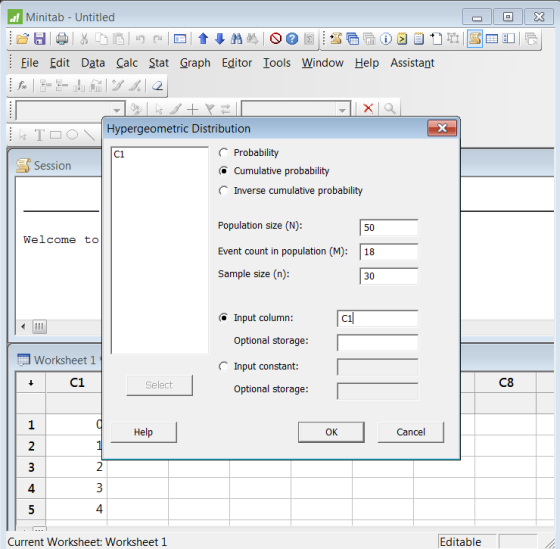Click the C1 cell containing 4
Image resolution: width=560 pixels, height=549 pixels.
point(76,509)
